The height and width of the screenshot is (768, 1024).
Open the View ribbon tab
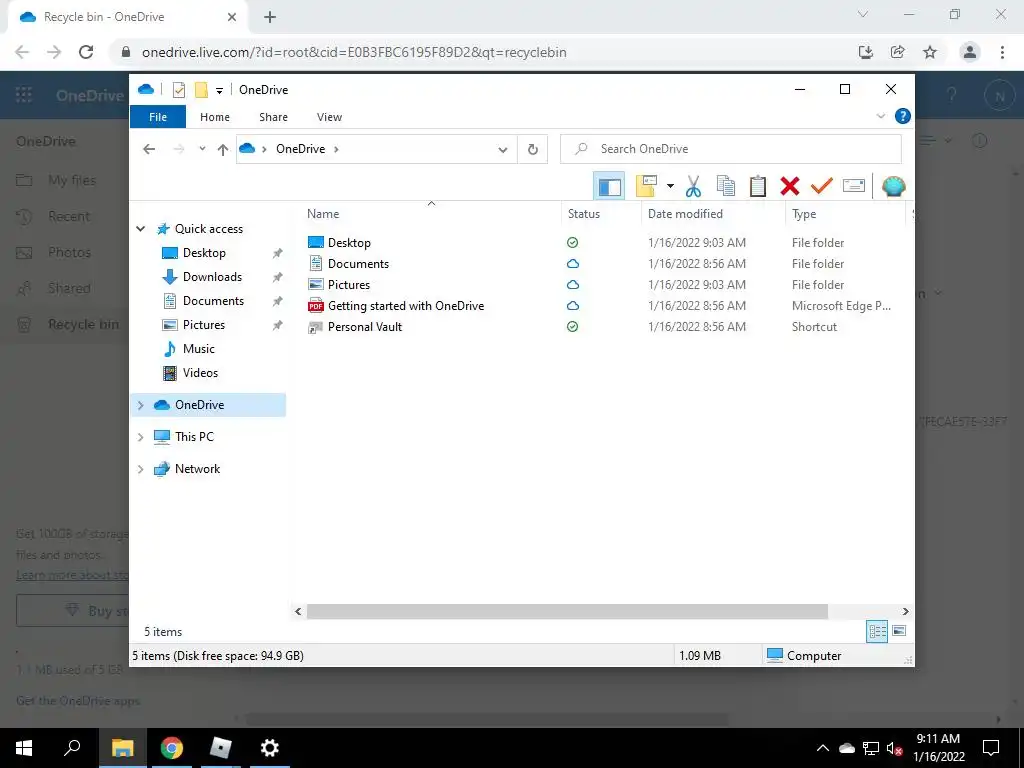[x=329, y=117]
